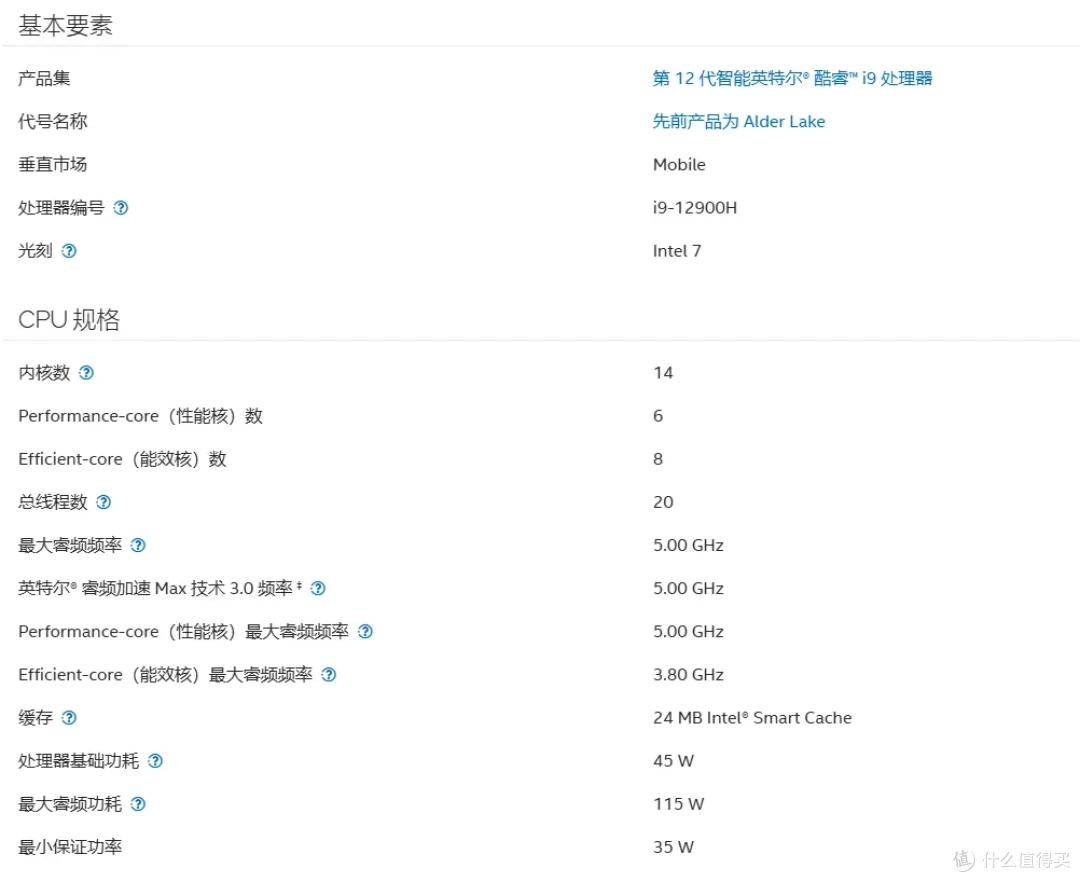Click the 产品集 label
Viewport: 1080px width, 882px height.
click(x=44, y=78)
